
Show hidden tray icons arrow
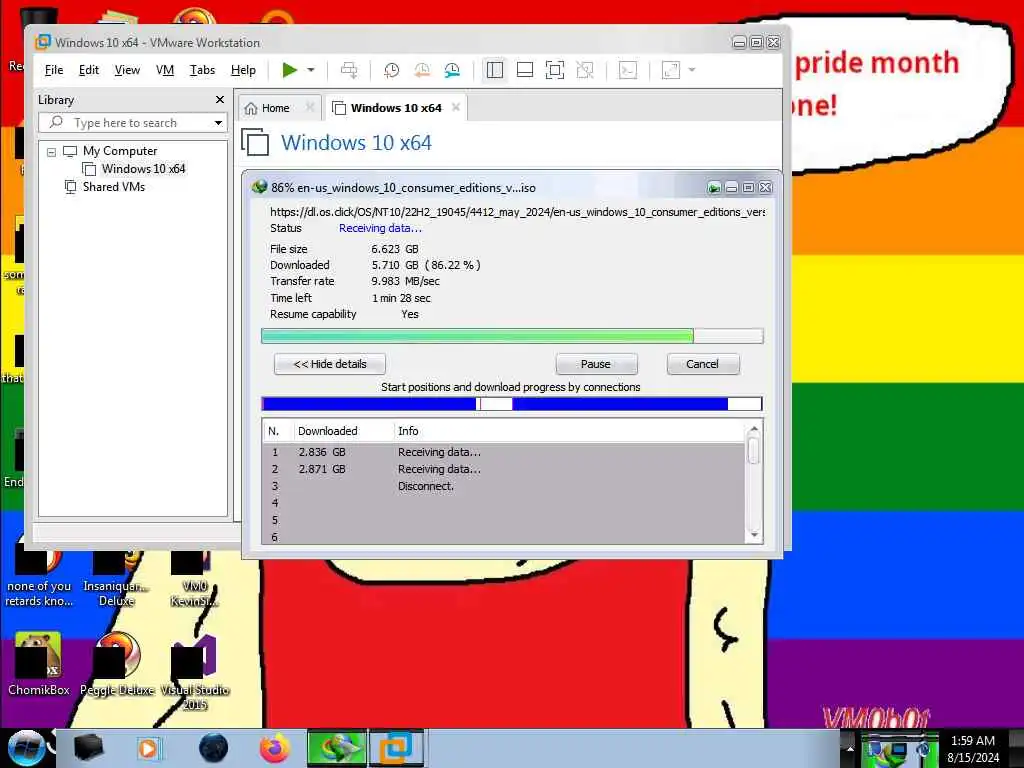coord(850,748)
